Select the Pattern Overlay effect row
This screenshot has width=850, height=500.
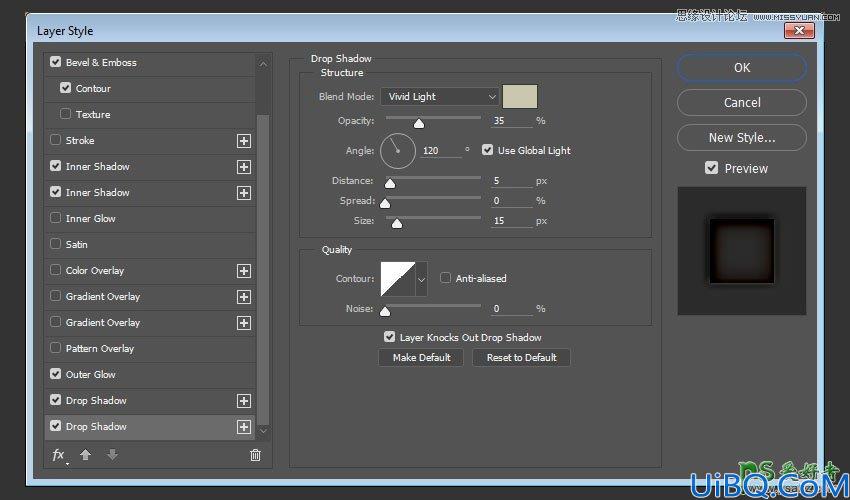(x=150, y=349)
